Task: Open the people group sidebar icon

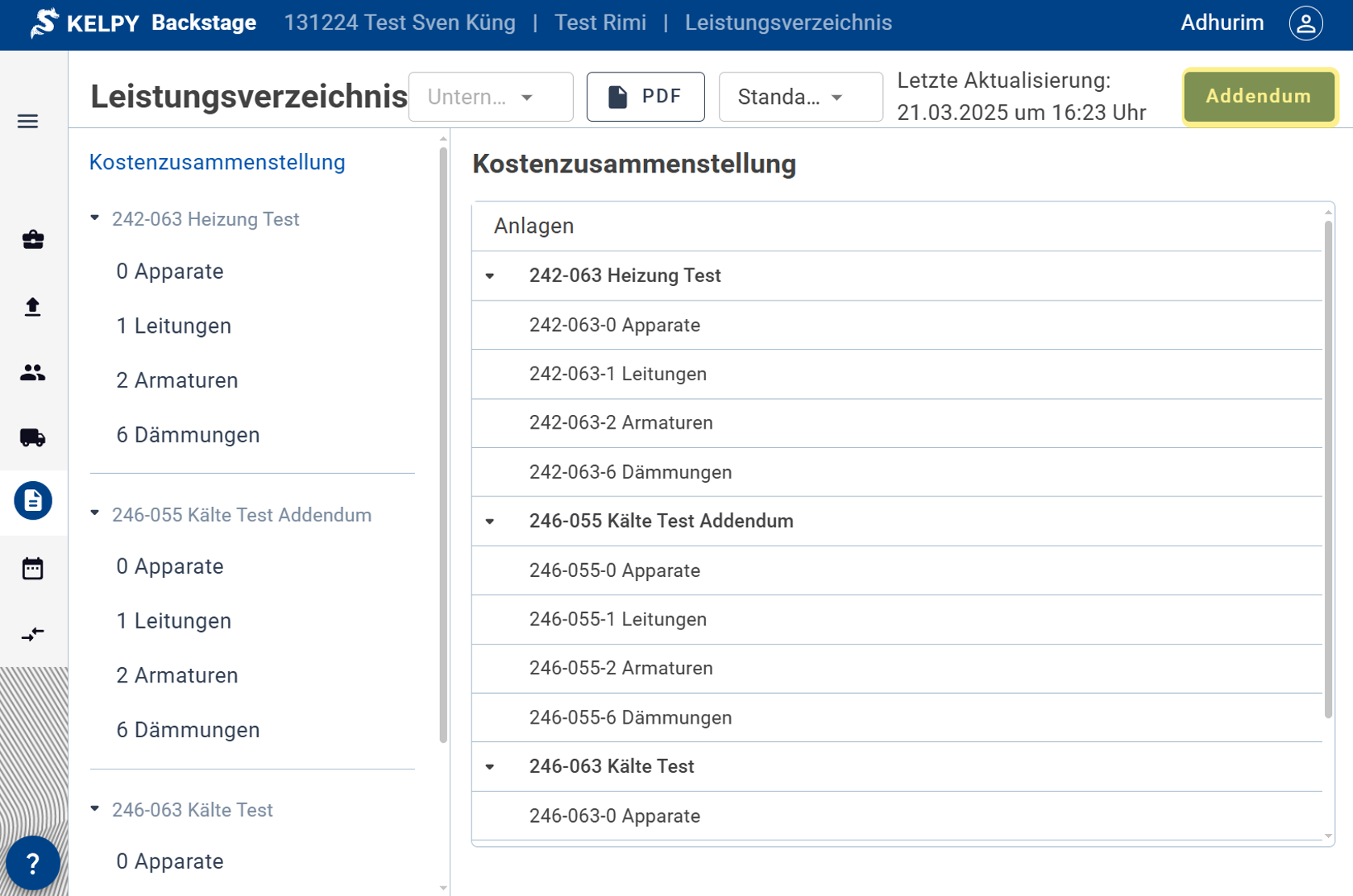Action: [x=33, y=372]
